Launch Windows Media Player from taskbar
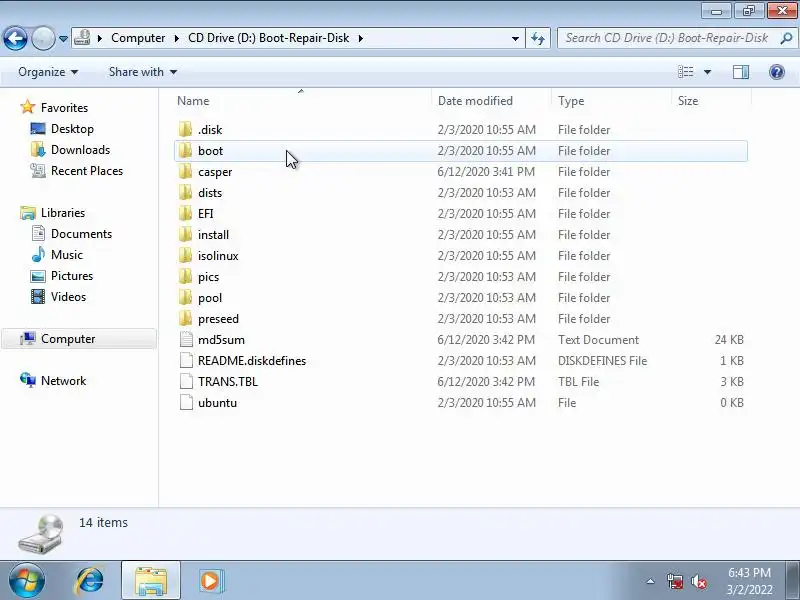 pyautogui.click(x=210, y=581)
